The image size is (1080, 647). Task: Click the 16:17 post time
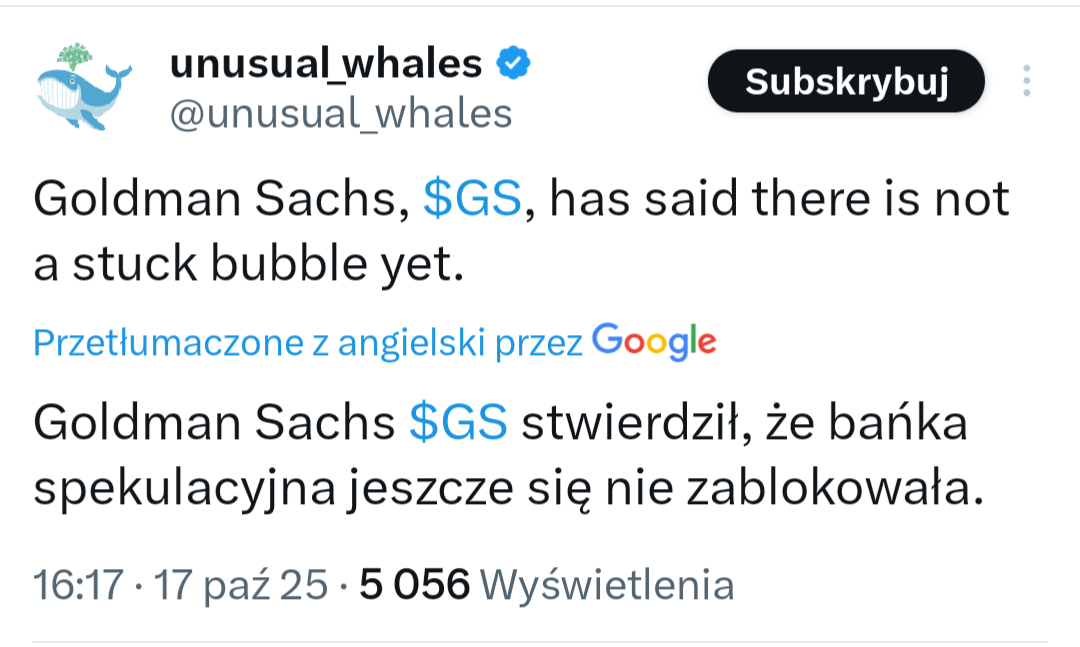[77, 585]
